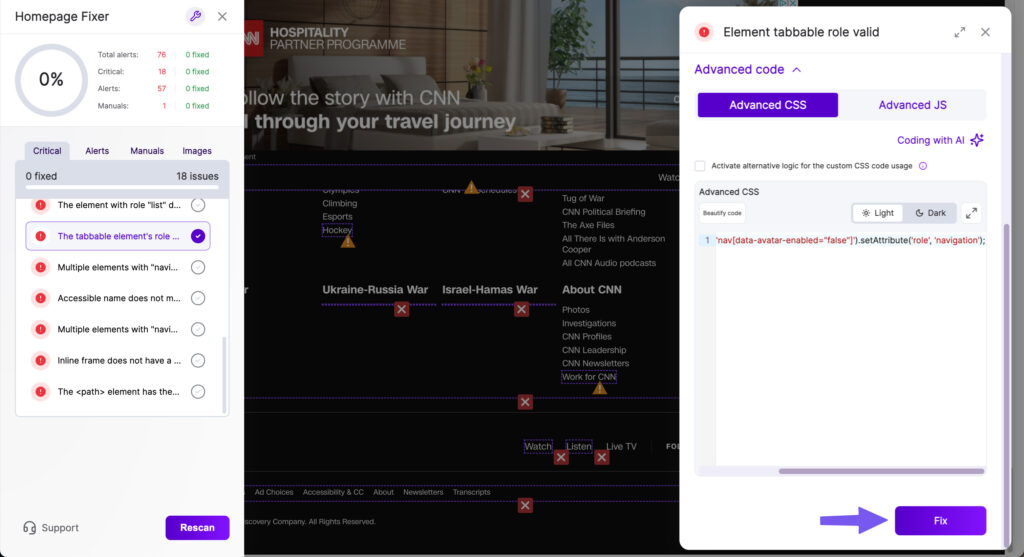
Task: Click the Rescan button
Action: [x=197, y=528]
